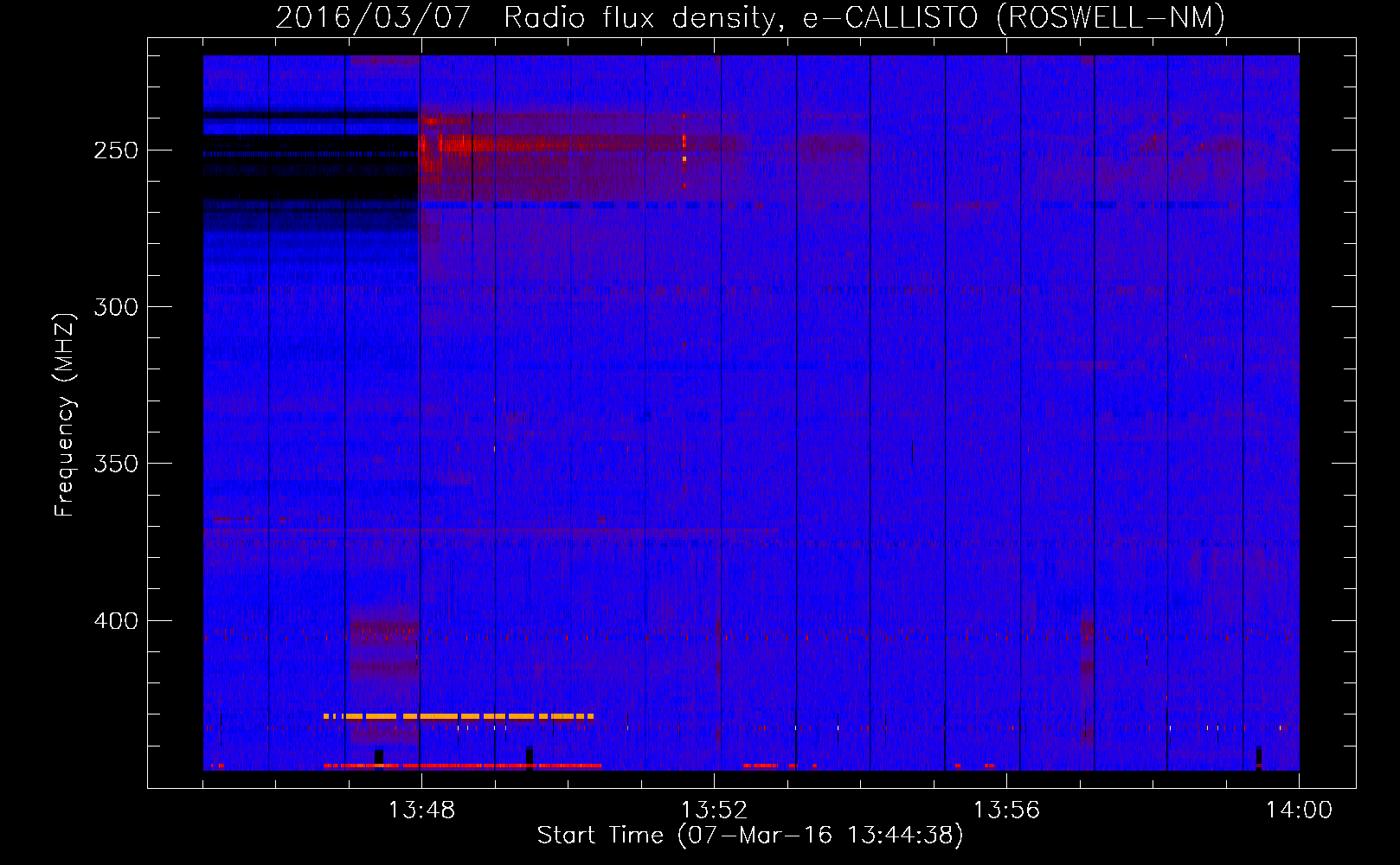Click the 13:52 time axis label
1400x865 pixels.
point(714,811)
